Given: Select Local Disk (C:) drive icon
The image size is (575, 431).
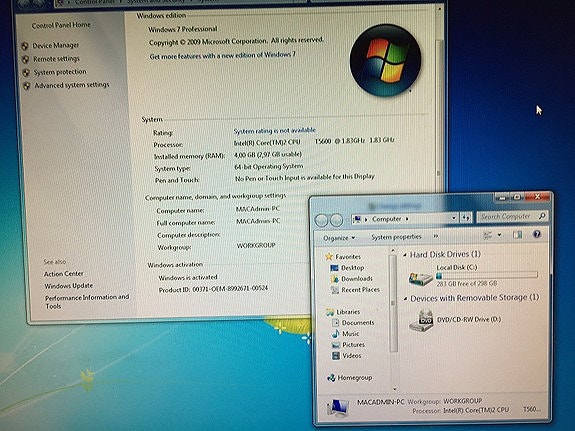Looking at the screenshot, I should click(x=421, y=279).
